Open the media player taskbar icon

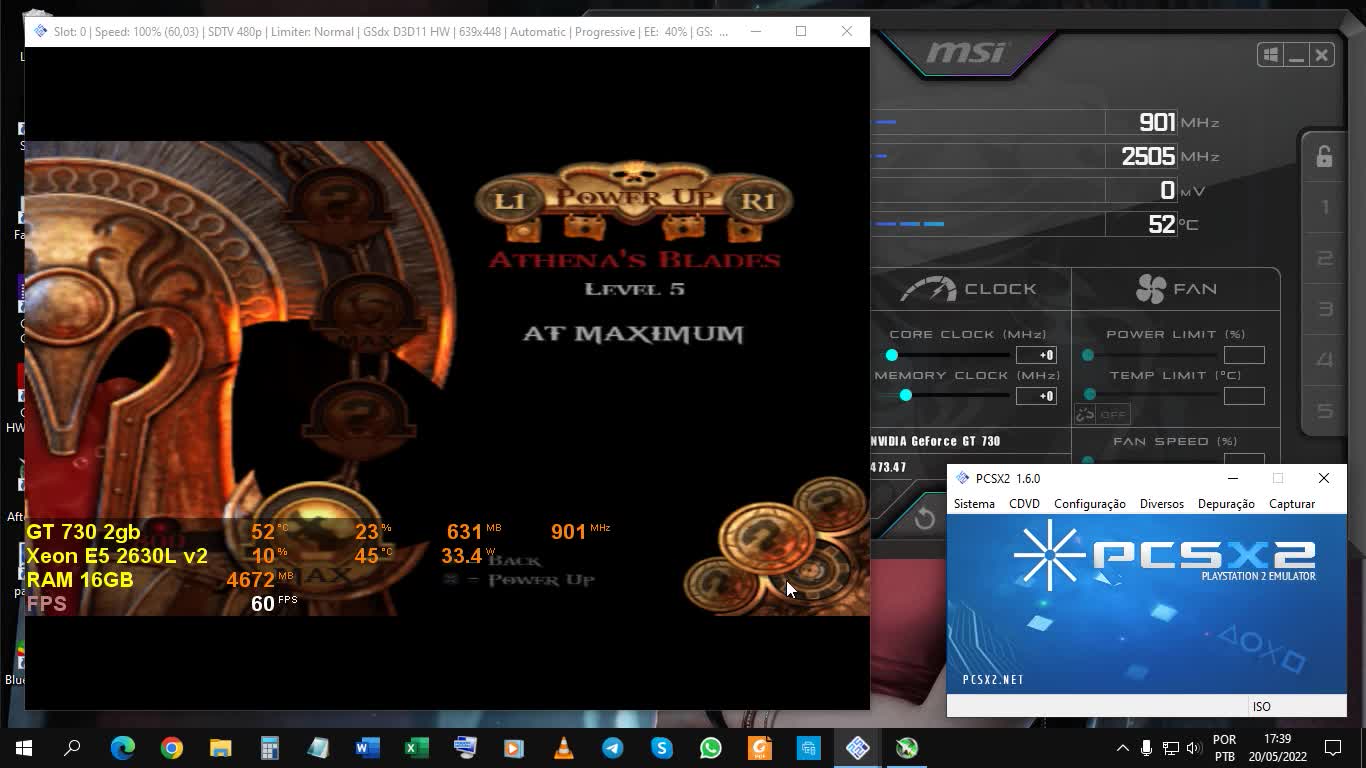[514, 748]
